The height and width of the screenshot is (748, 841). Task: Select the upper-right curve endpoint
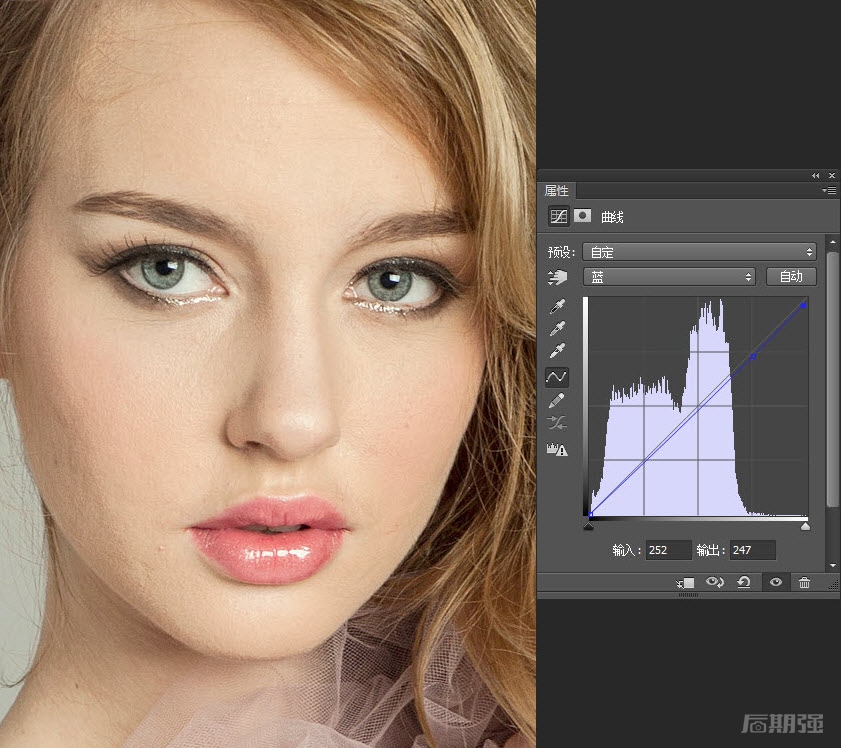(803, 305)
